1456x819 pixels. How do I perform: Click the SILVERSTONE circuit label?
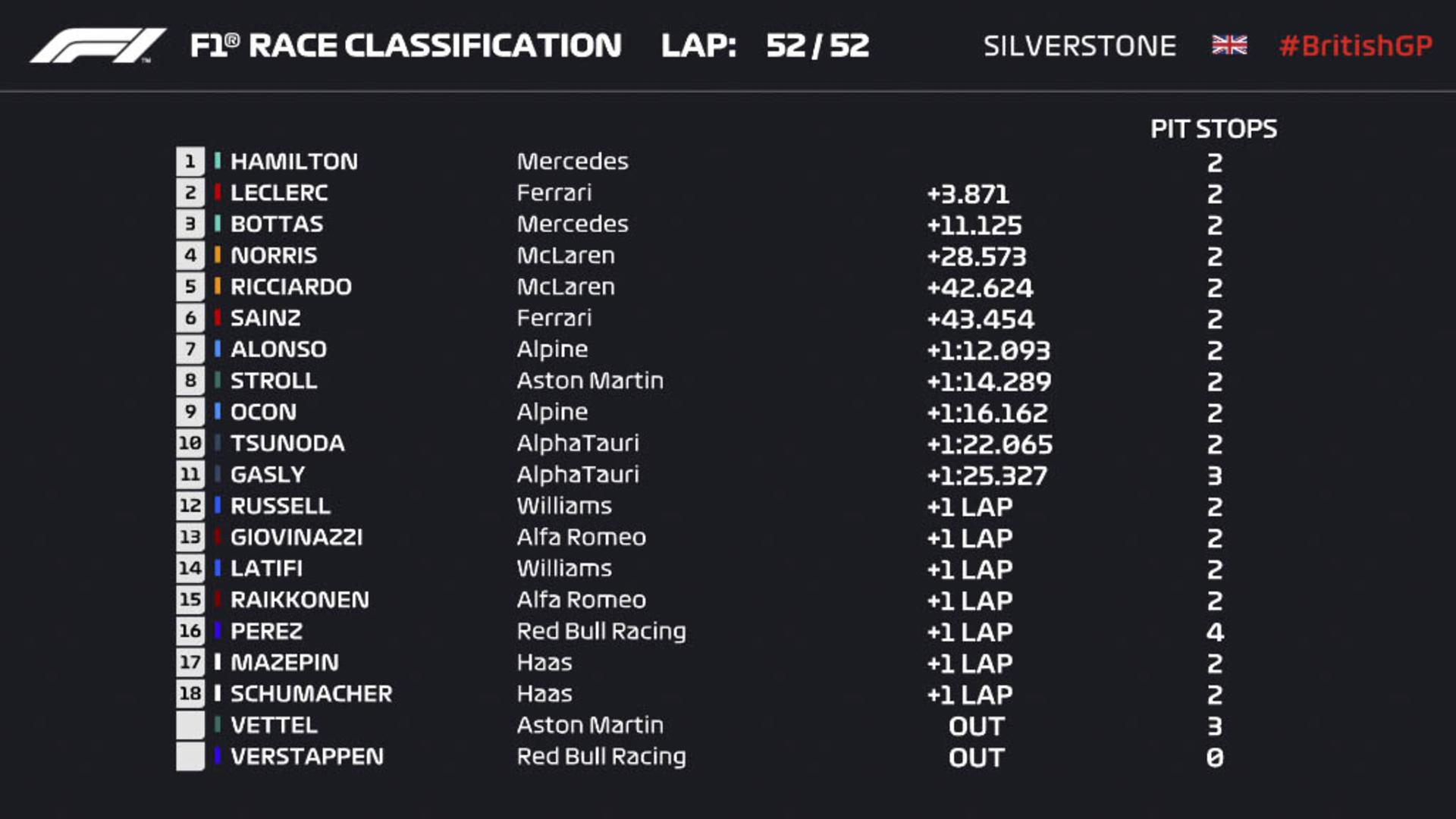1080,46
